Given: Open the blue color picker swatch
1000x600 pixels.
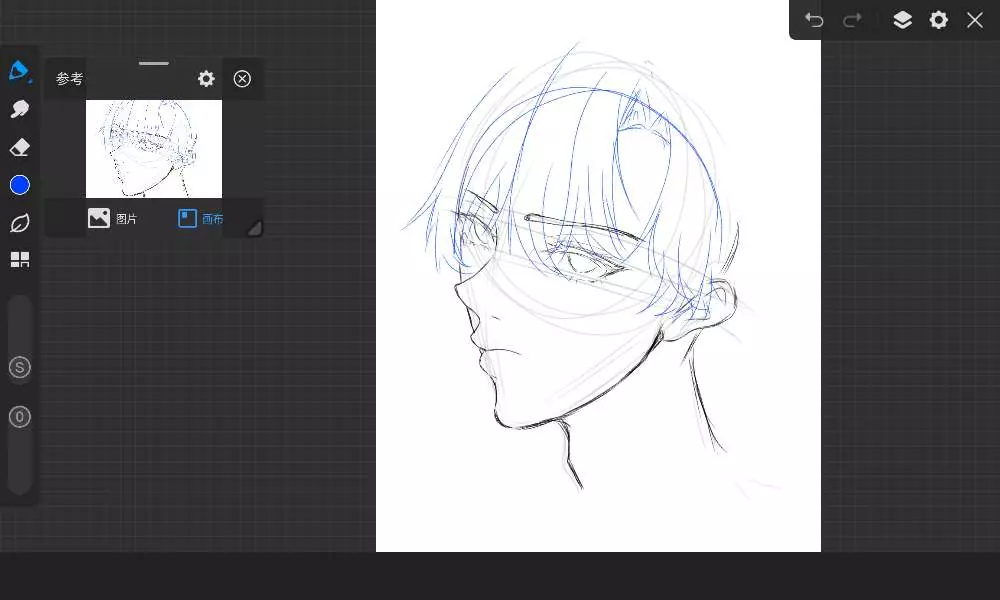Looking at the screenshot, I should (19, 185).
